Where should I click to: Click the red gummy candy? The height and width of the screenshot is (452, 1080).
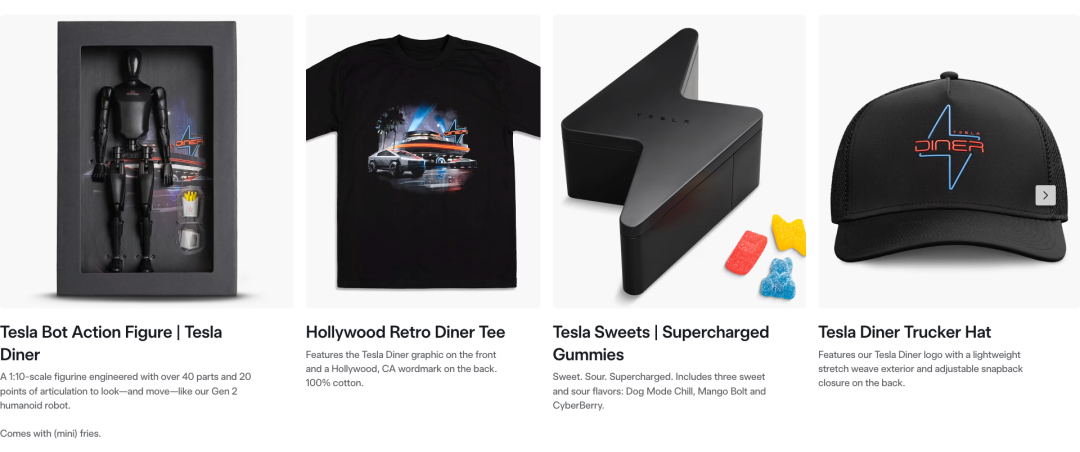click(x=746, y=251)
